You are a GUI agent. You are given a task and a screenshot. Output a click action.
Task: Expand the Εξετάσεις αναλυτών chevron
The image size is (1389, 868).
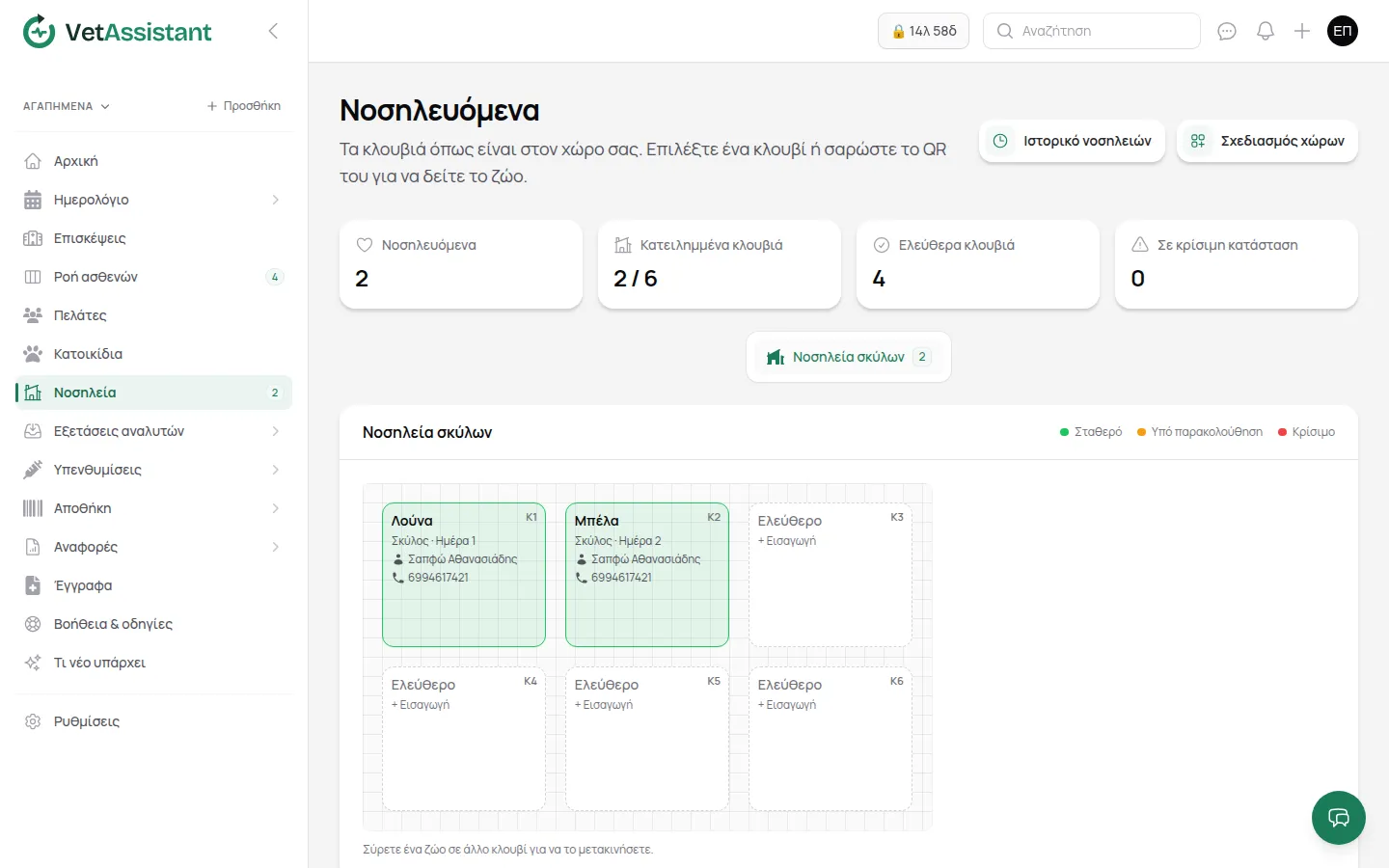[x=275, y=431]
